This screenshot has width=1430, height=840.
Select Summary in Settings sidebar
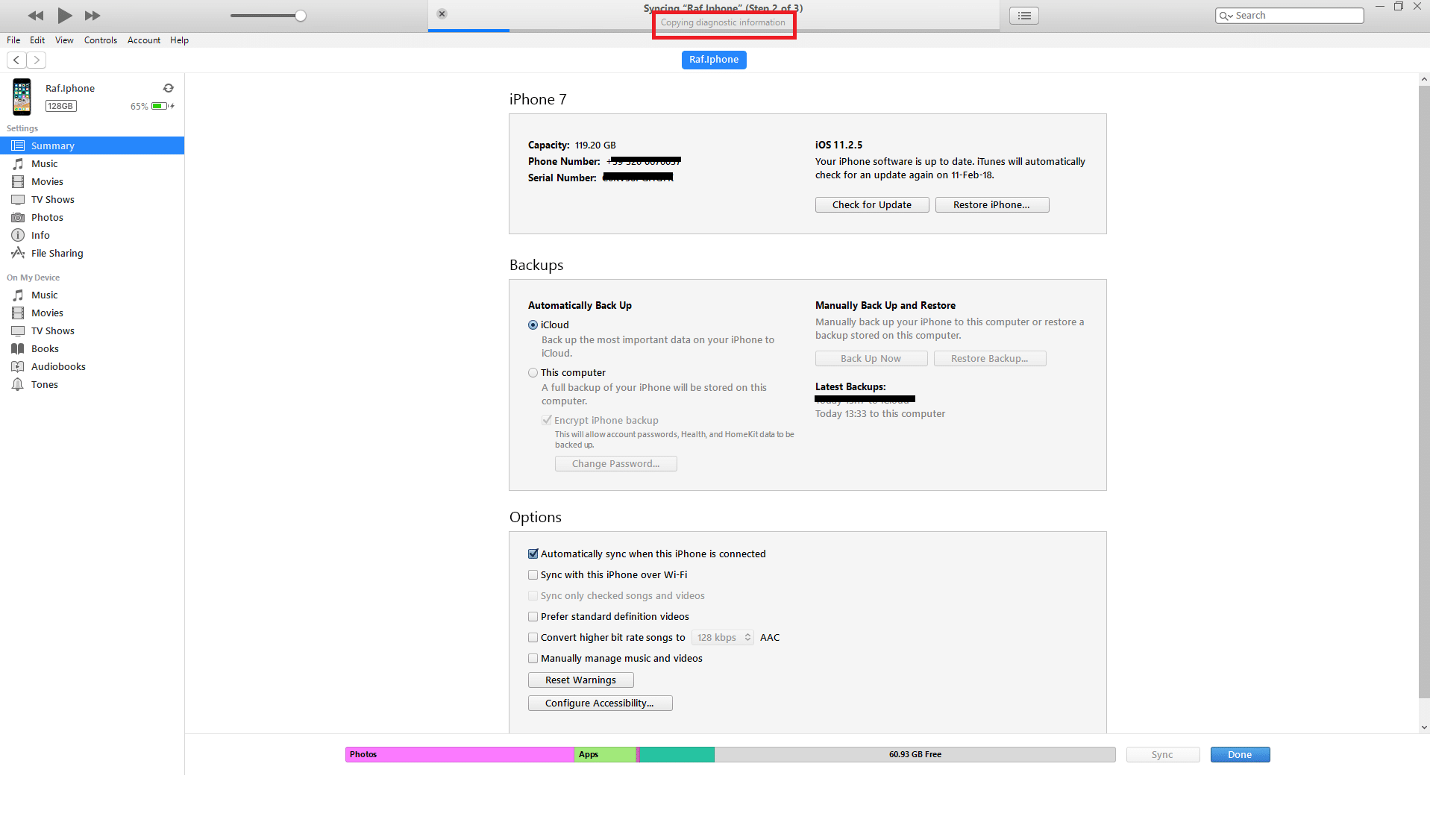pyautogui.click(x=92, y=145)
